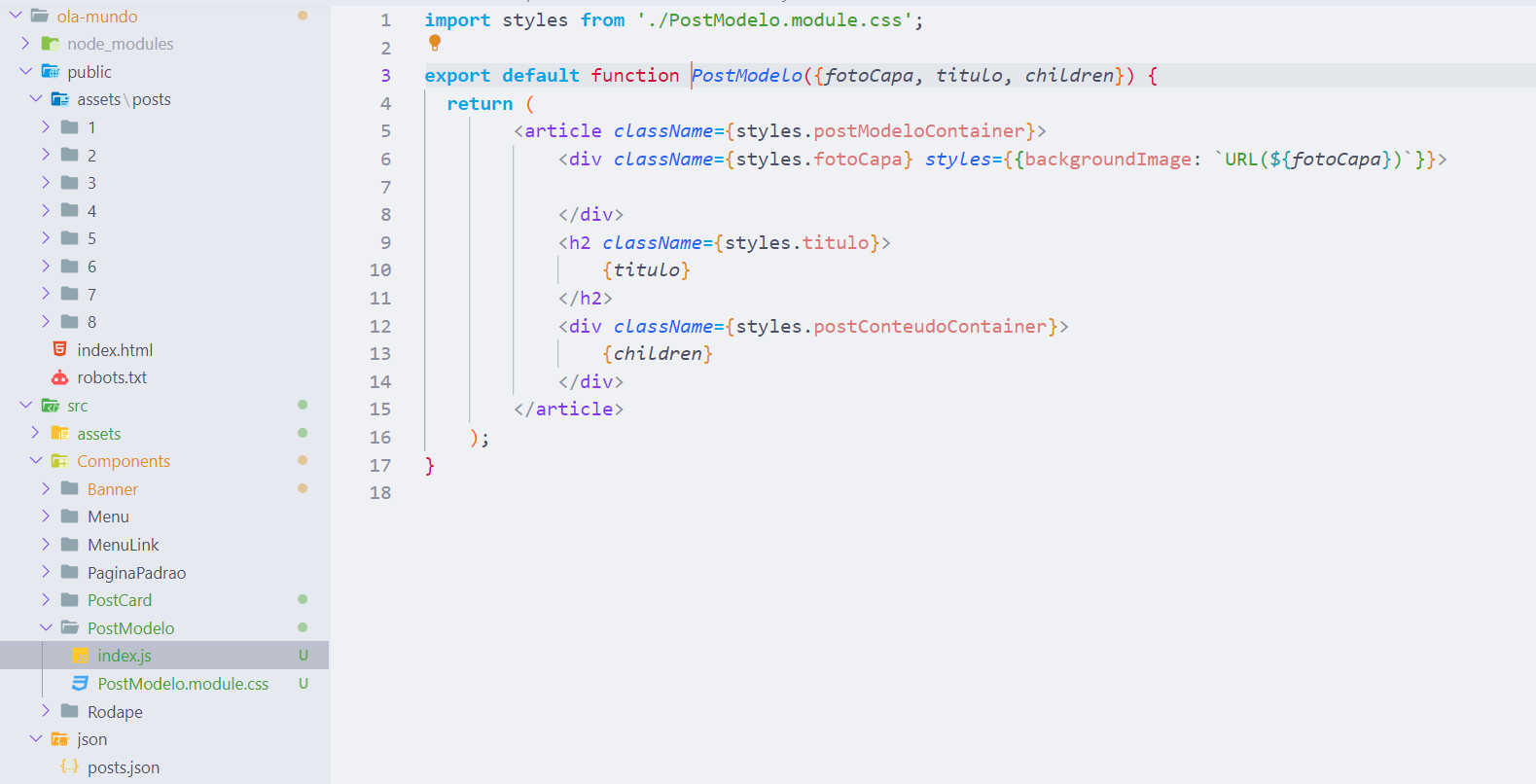Click the src assets folder icon
Image resolution: width=1536 pixels, height=784 pixels.
pyautogui.click(x=59, y=433)
